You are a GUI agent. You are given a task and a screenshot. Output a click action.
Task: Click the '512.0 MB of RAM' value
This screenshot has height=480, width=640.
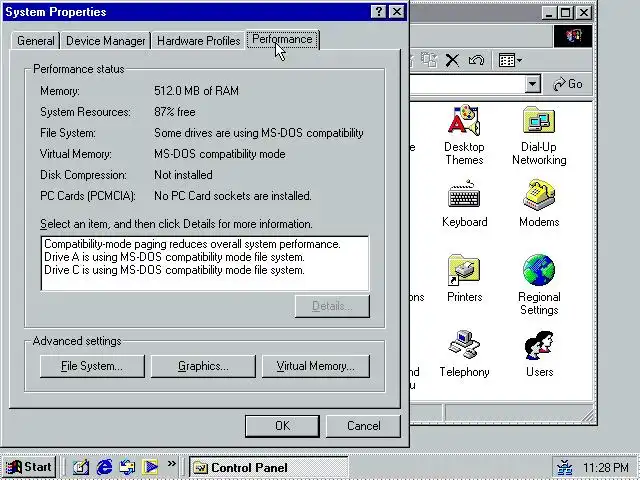[x=196, y=91]
